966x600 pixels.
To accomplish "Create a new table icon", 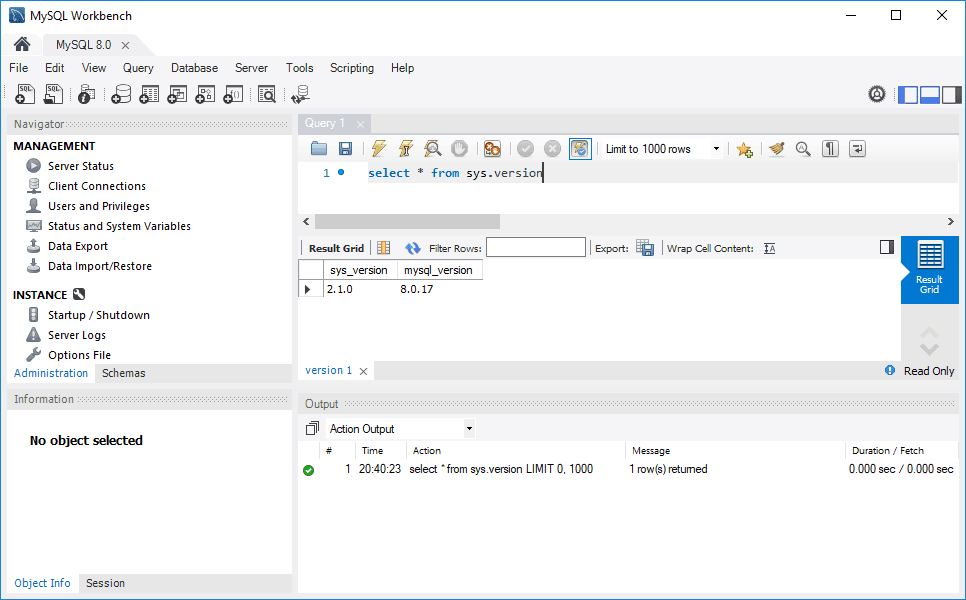I will (x=149, y=94).
